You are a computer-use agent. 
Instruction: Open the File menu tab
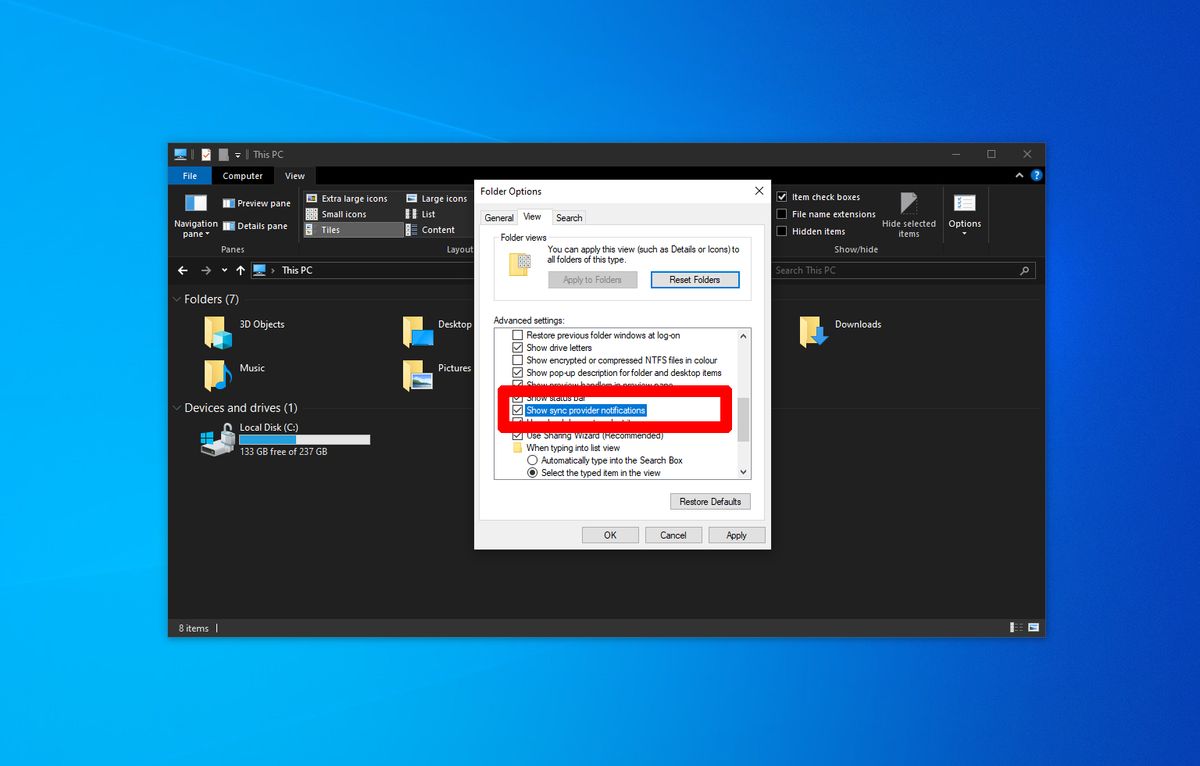[x=190, y=176]
